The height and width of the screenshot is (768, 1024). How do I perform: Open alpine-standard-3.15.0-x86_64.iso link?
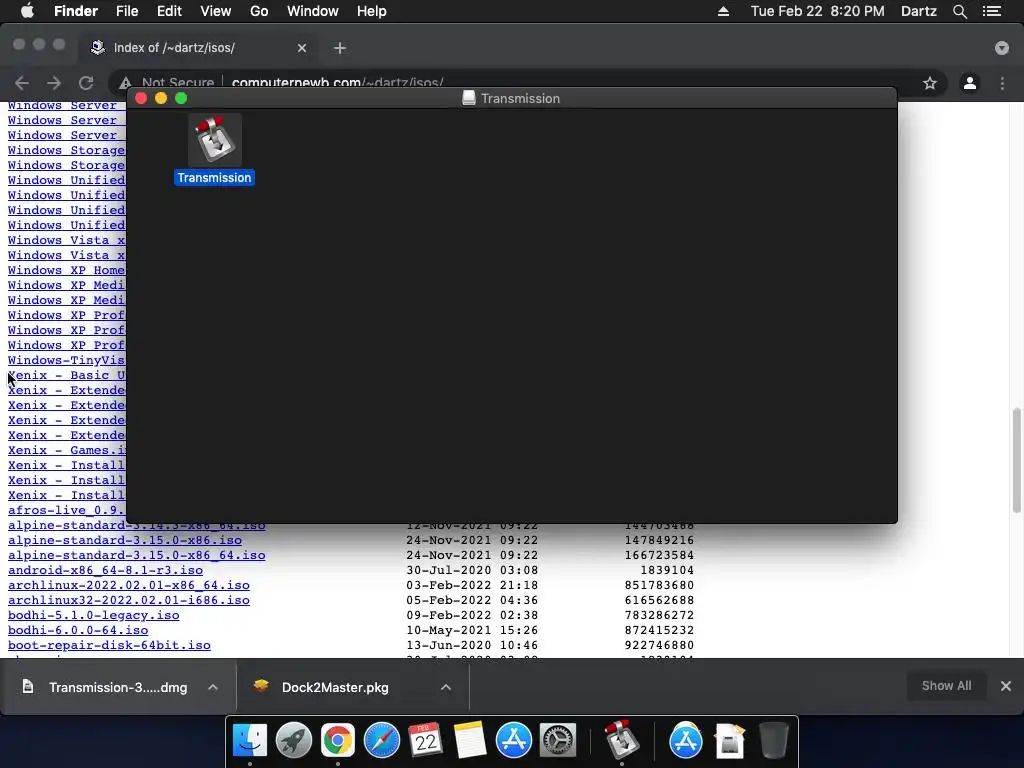pyautogui.click(x=136, y=556)
